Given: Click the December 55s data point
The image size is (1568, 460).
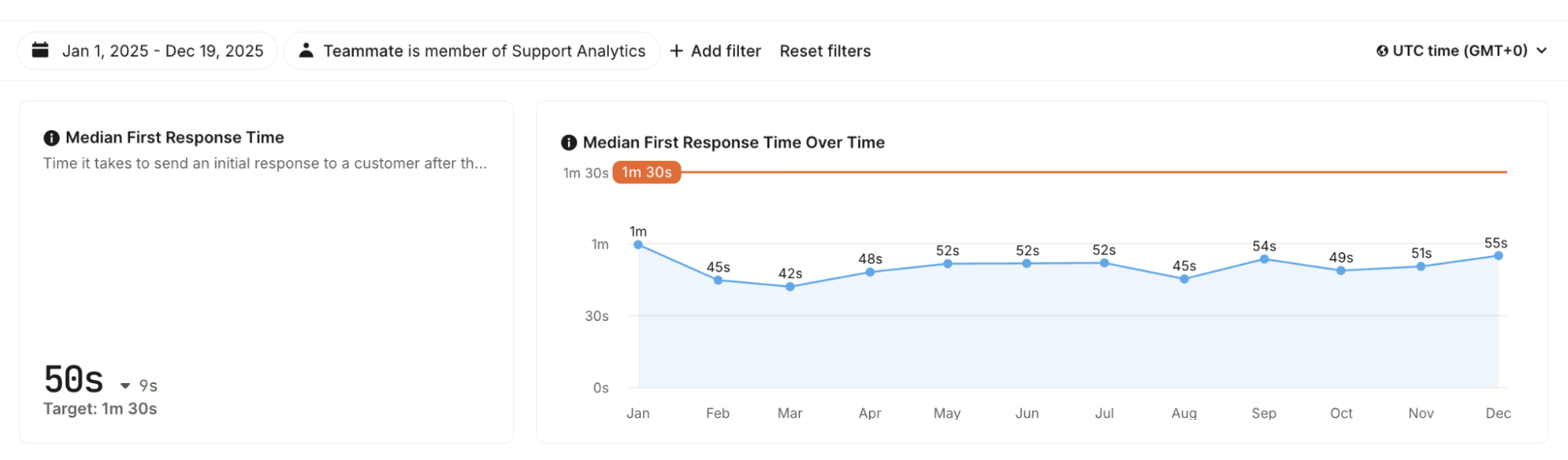Looking at the screenshot, I should 1498,256.
